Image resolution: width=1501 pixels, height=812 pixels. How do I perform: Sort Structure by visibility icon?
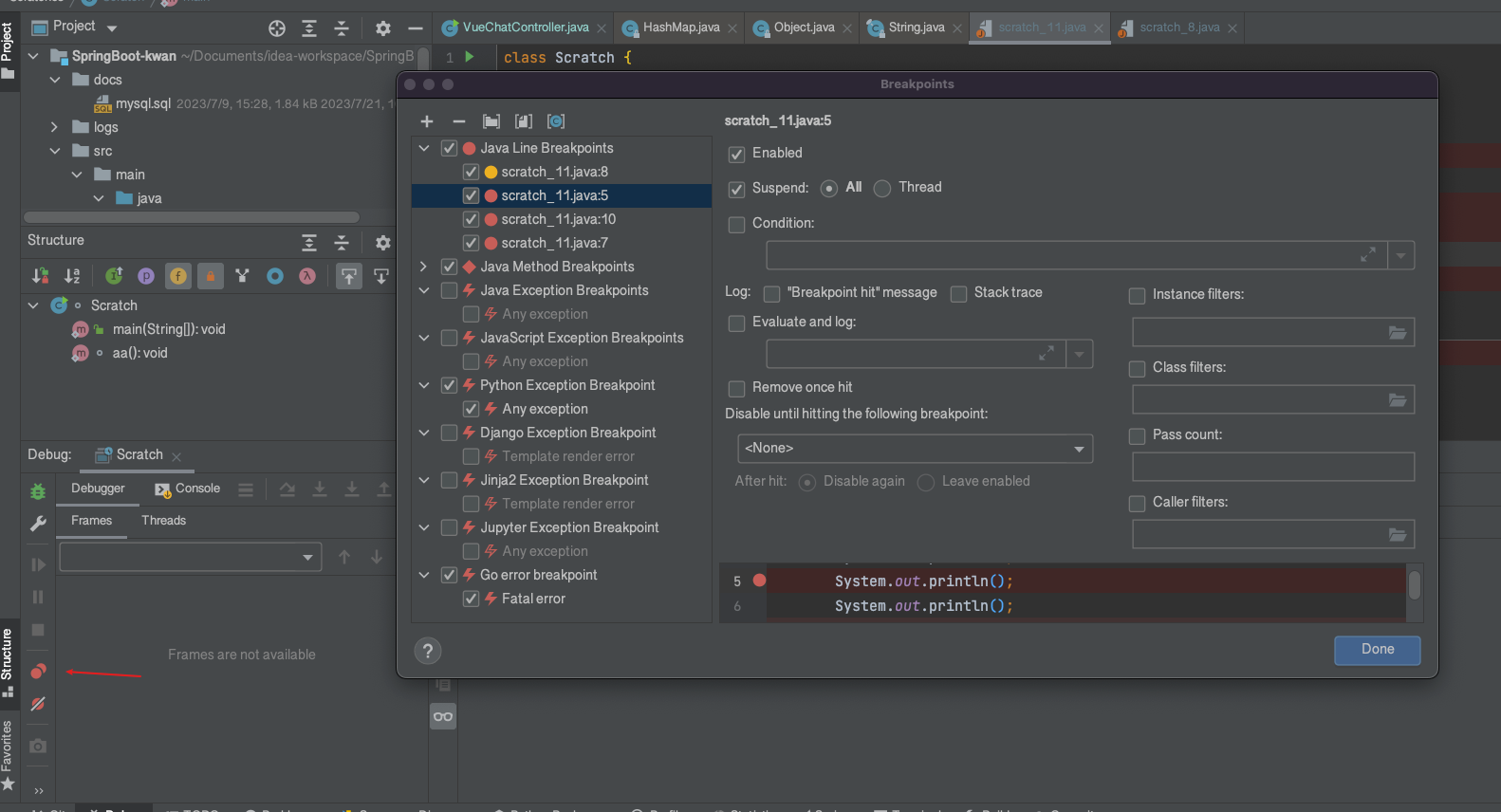pyautogui.click(x=40, y=276)
